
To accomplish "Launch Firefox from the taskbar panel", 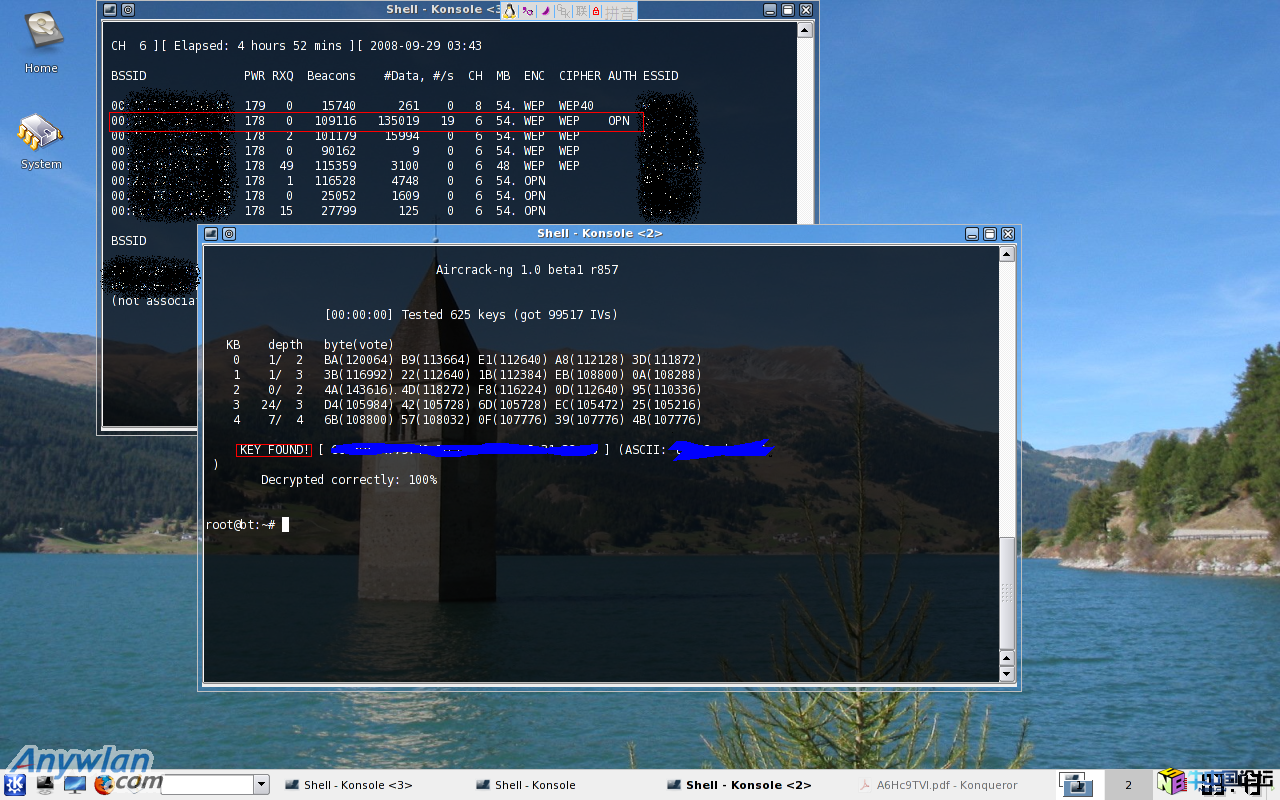I will pyautogui.click(x=104, y=784).
